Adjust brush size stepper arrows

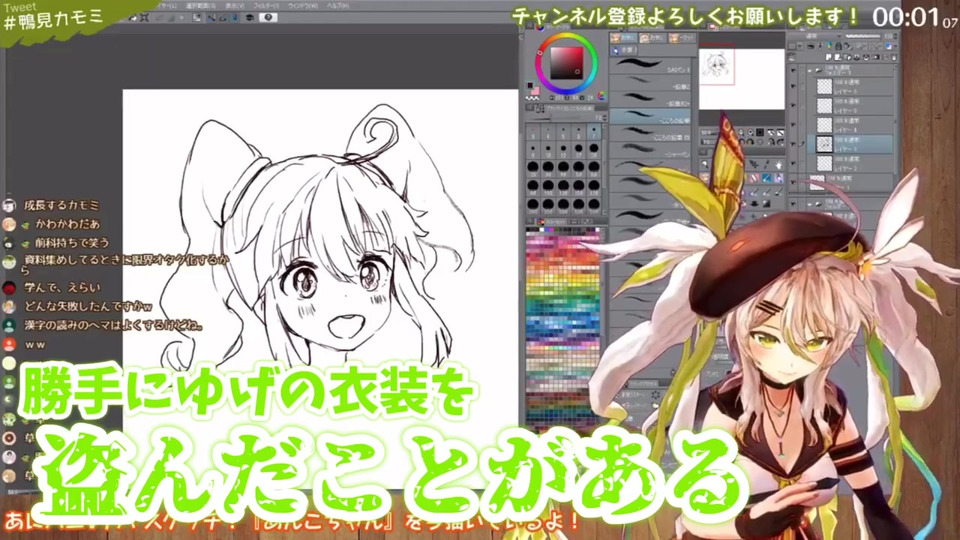point(604,118)
